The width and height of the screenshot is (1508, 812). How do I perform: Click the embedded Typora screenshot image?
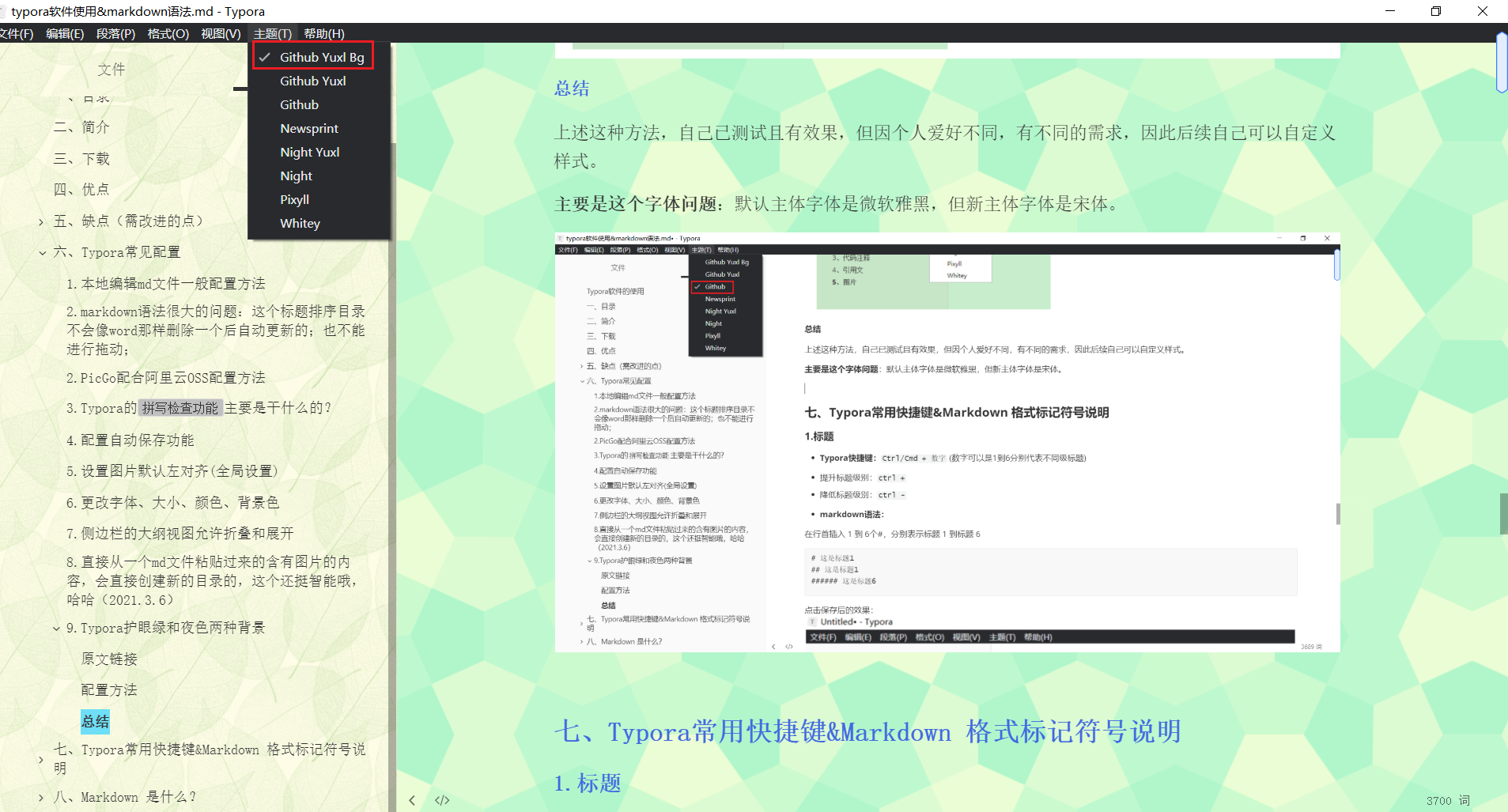947,443
